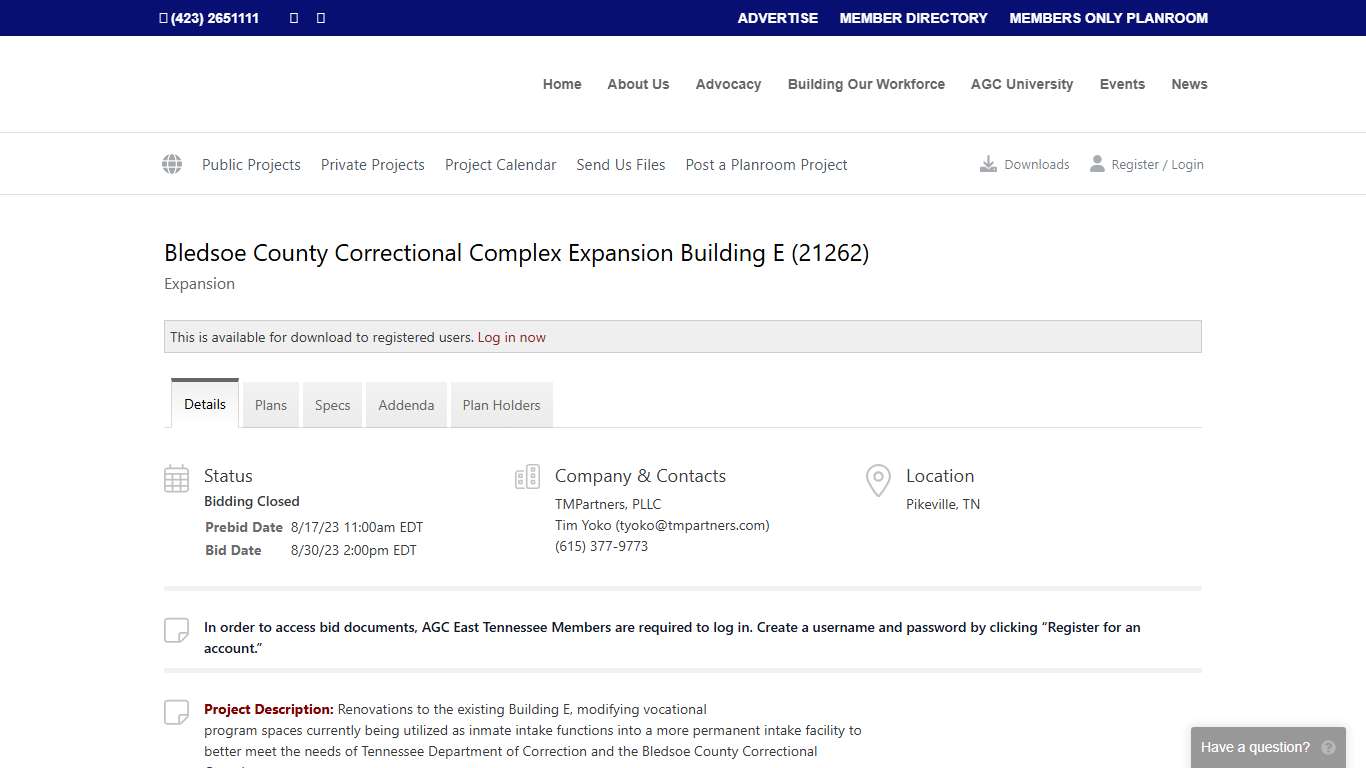Image resolution: width=1366 pixels, height=768 pixels.
Task: Open the Have a question? chat box
Action: click(x=1255, y=747)
